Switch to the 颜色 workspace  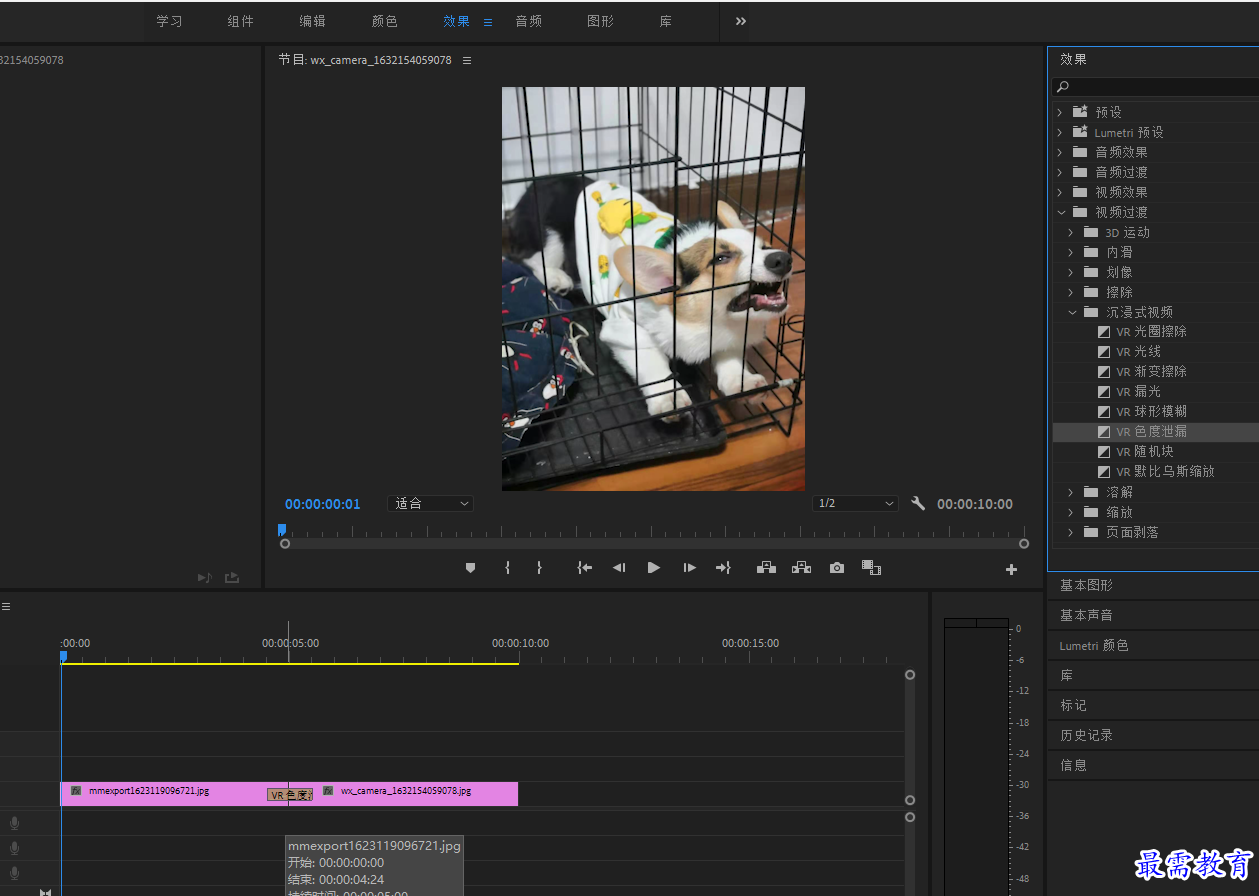pyautogui.click(x=384, y=21)
